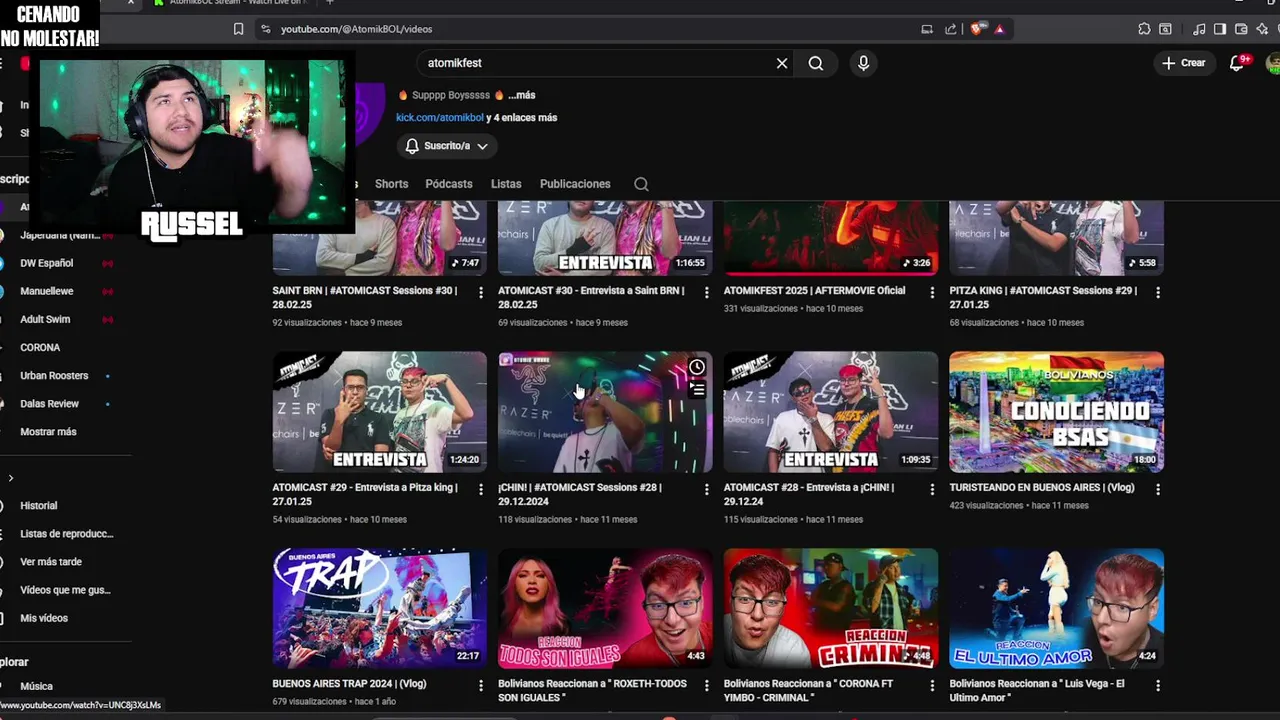Click Watch later clock on ¡CHIN! Sessions thumbnail
1280x720 pixels.
[x=697, y=367]
